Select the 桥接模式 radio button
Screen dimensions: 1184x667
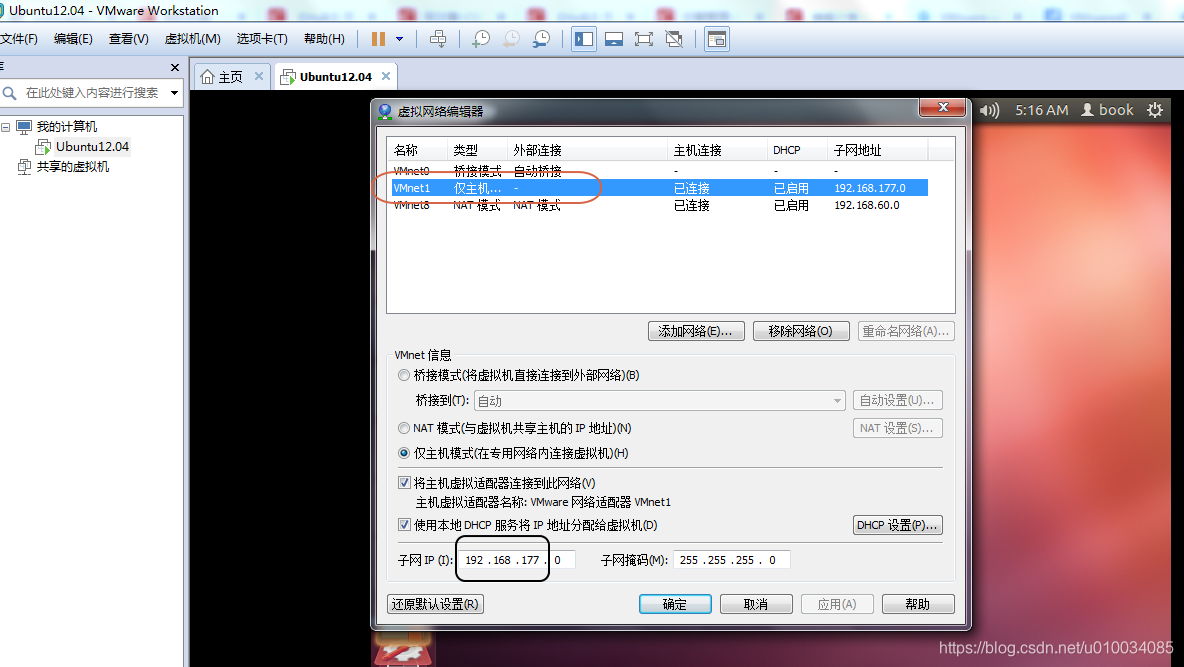click(x=404, y=375)
